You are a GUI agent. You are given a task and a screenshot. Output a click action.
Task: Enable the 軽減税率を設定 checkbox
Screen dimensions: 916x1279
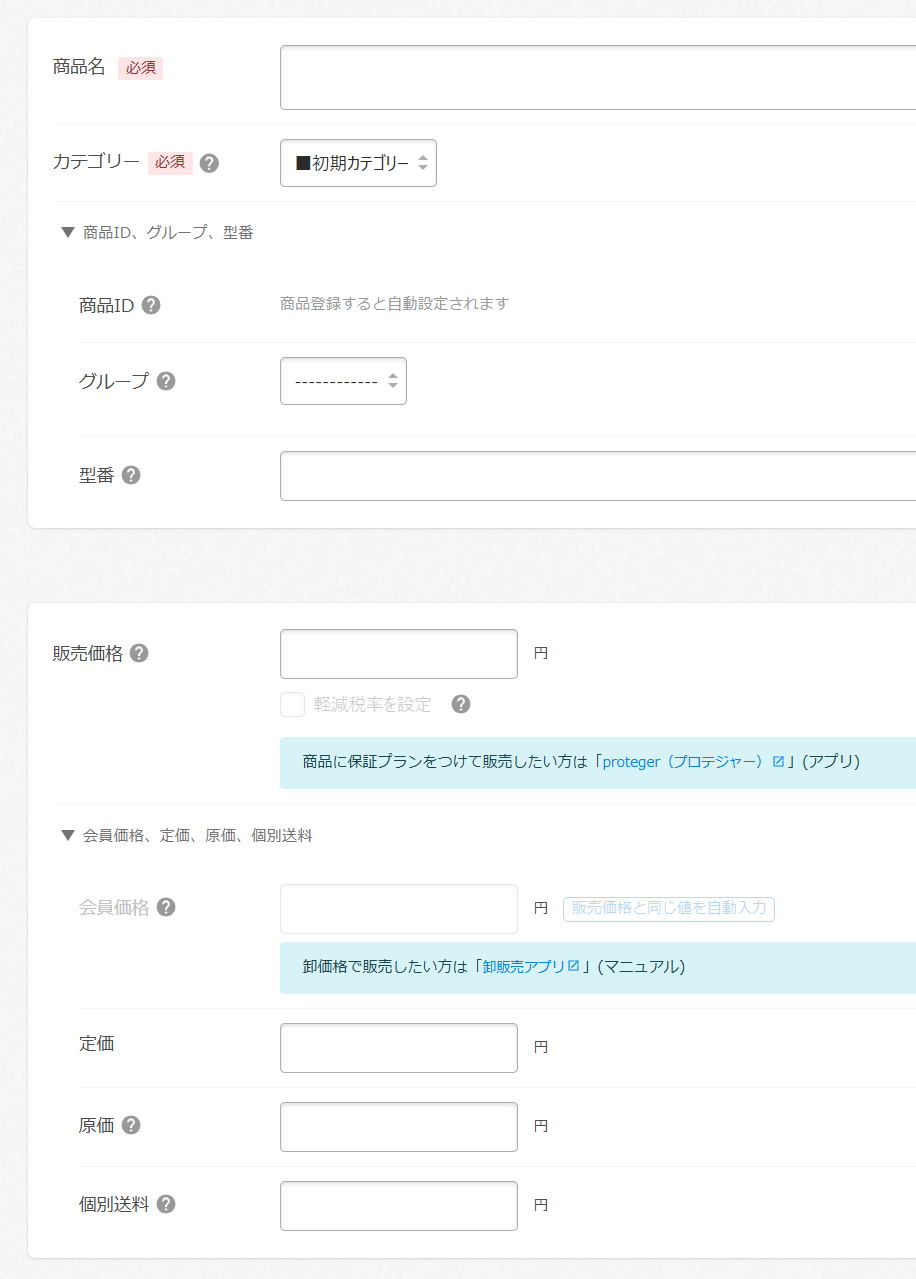[292, 704]
